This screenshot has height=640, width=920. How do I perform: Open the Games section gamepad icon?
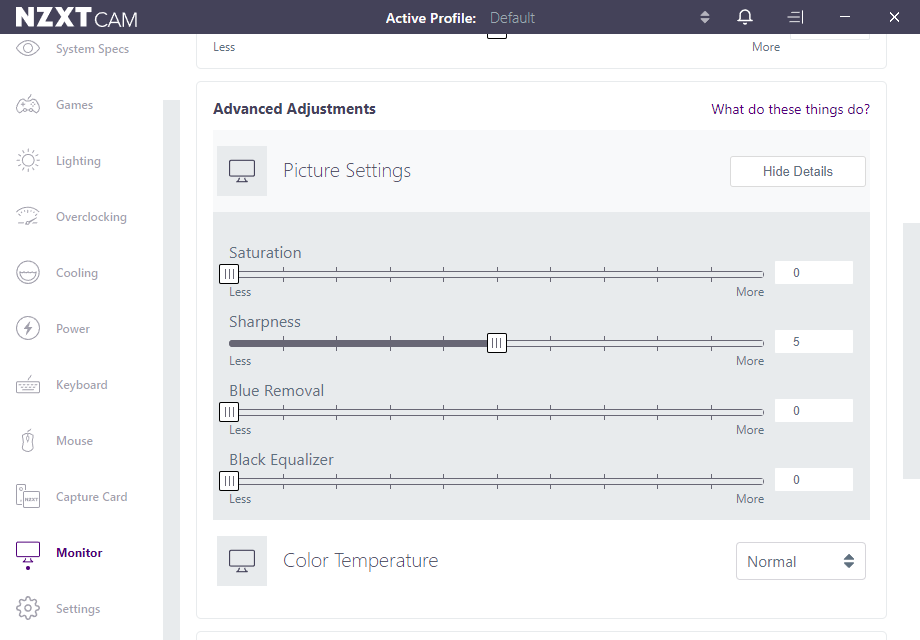pos(28,105)
